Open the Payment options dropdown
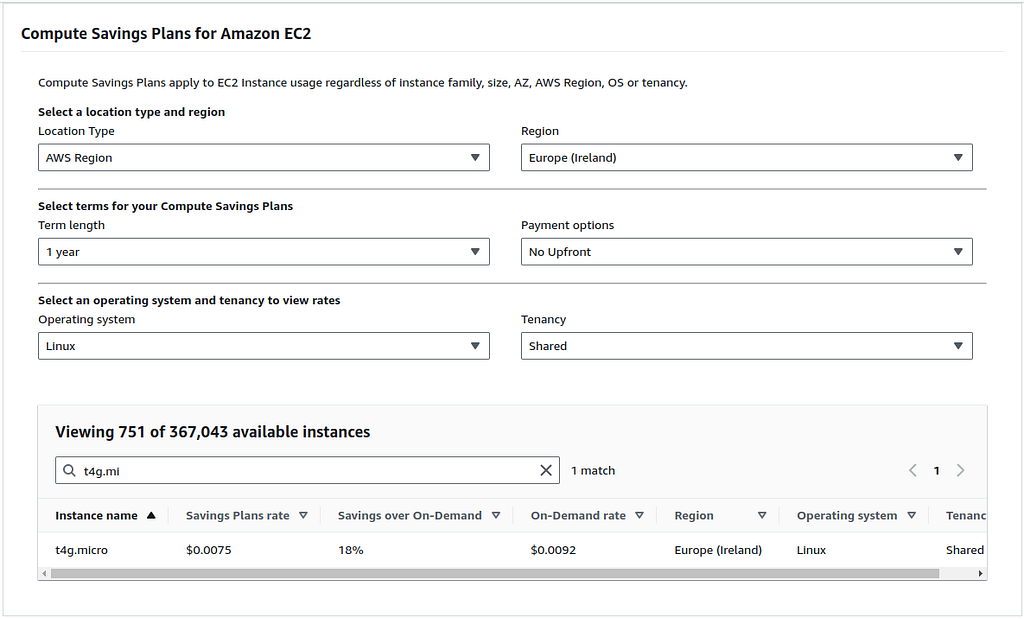 pyautogui.click(x=746, y=251)
